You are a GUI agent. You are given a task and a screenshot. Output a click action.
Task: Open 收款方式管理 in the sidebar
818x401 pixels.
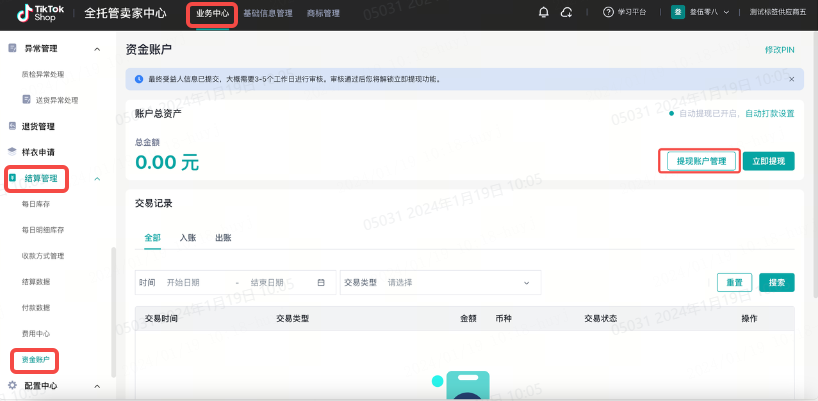click(x=43, y=256)
